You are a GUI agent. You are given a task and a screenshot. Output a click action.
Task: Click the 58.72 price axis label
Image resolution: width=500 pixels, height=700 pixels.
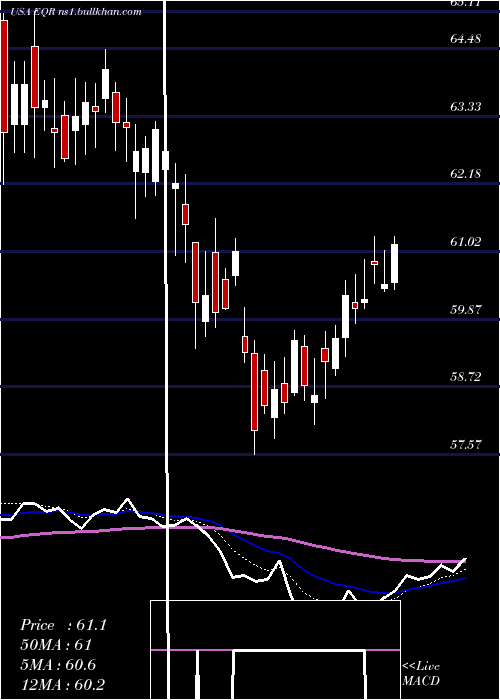(466, 377)
